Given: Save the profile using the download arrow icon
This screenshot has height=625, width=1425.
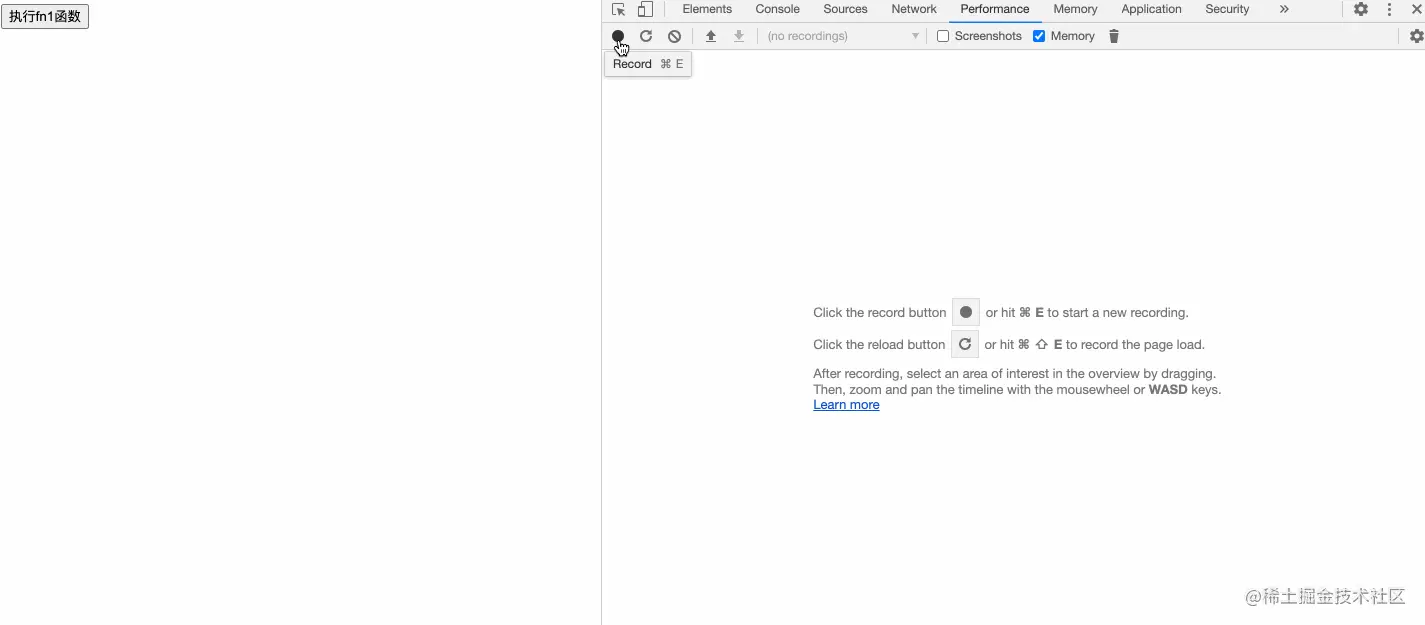Looking at the screenshot, I should pyautogui.click(x=739, y=36).
